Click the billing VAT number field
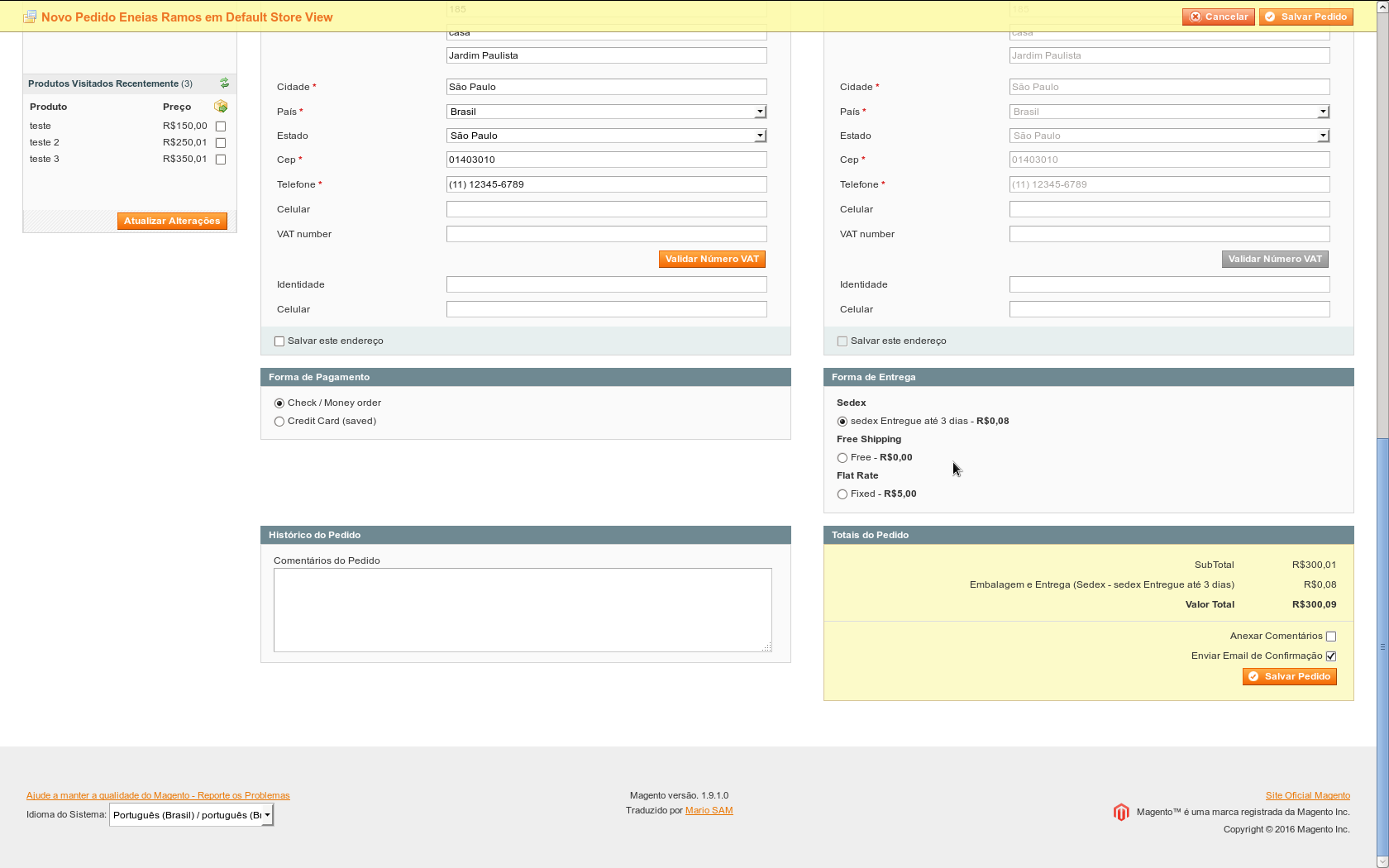Viewport: 1389px width, 868px height. point(607,234)
